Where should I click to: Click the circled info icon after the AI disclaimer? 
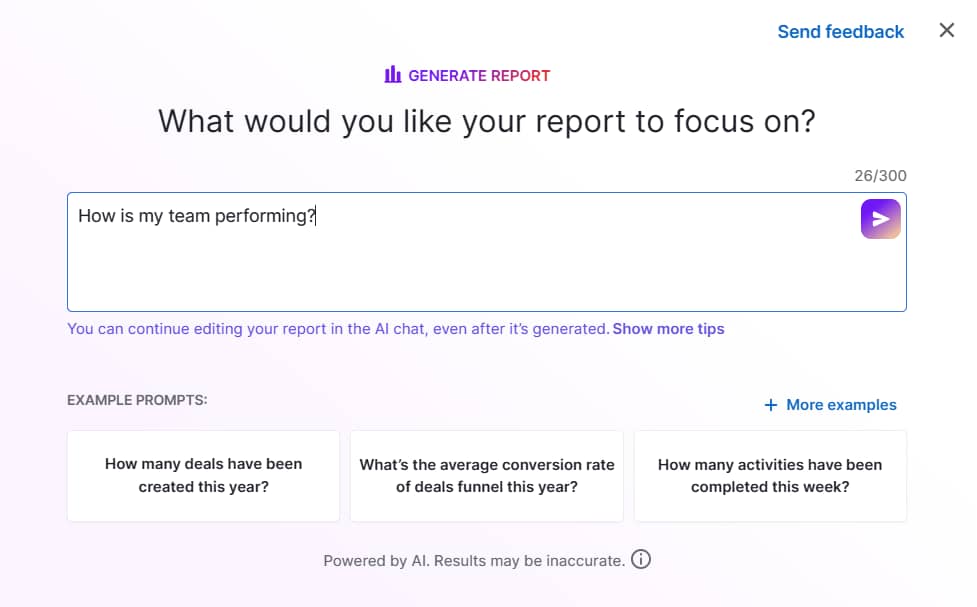click(641, 560)
